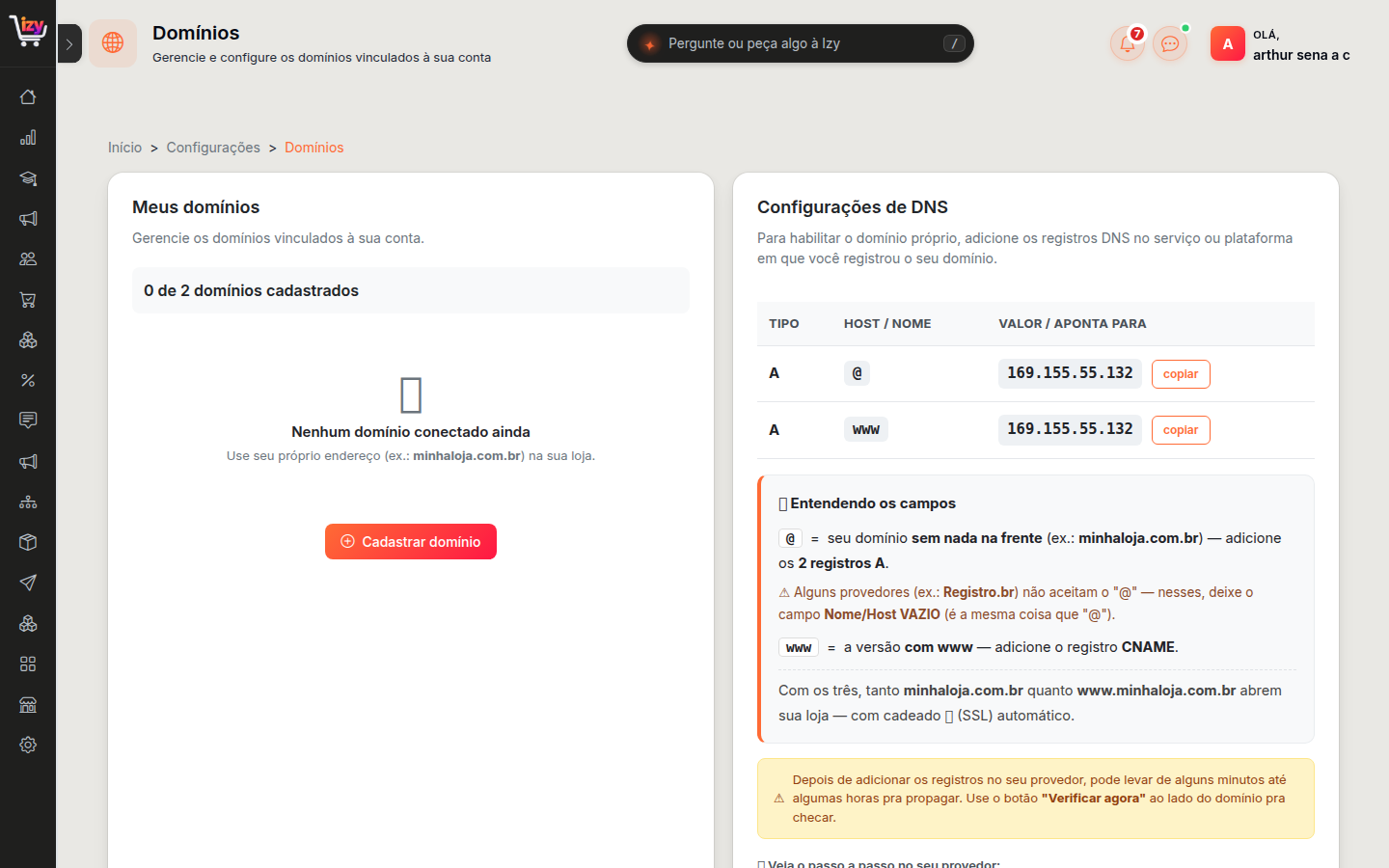Open the settings gear sidebar icon
This screenshot has height=868, width=1389.
(x=28, y=745)
